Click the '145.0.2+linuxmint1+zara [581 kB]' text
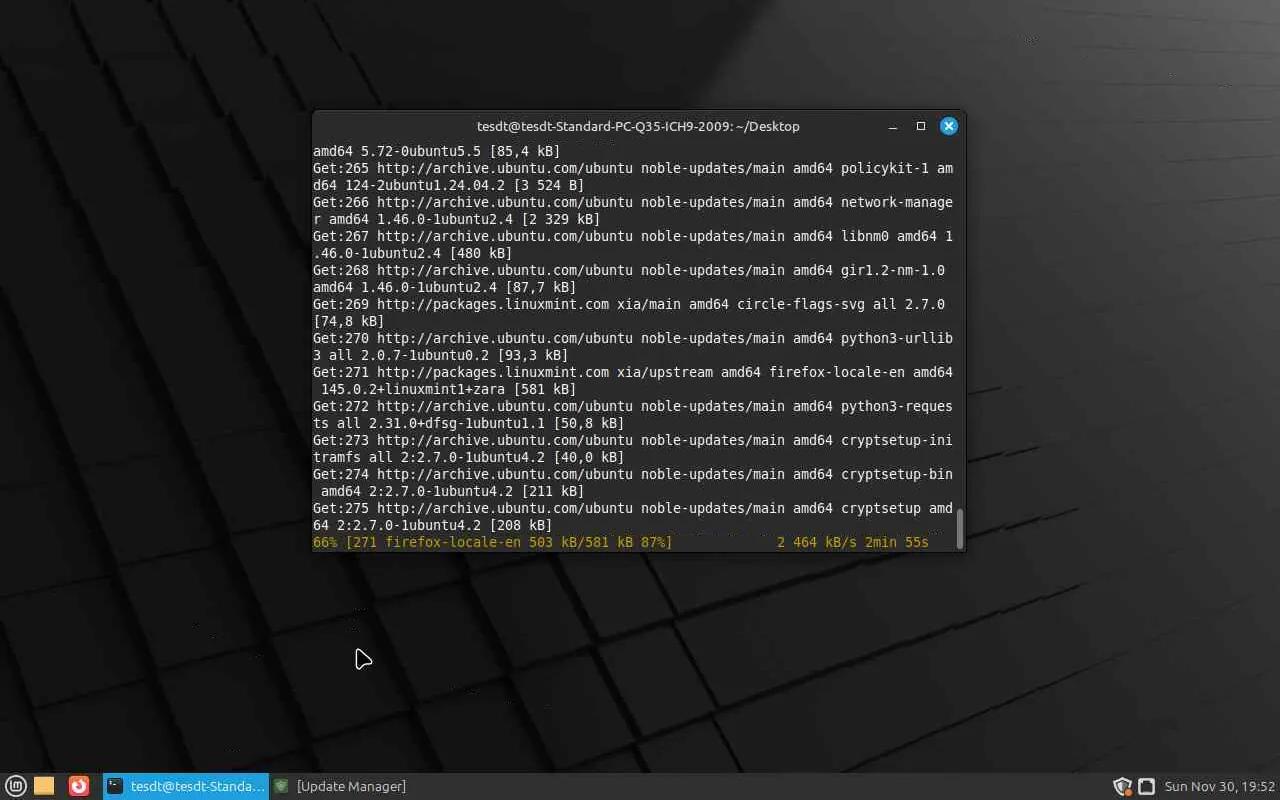 (x=449, y=389)
